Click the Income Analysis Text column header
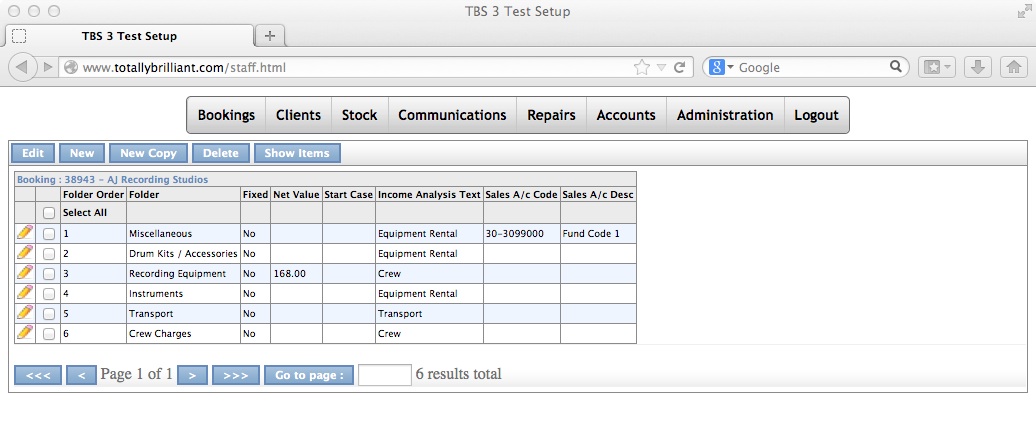Image resolution: width=1036 pixels, height=429 pixels. click(x=429, y=194)
